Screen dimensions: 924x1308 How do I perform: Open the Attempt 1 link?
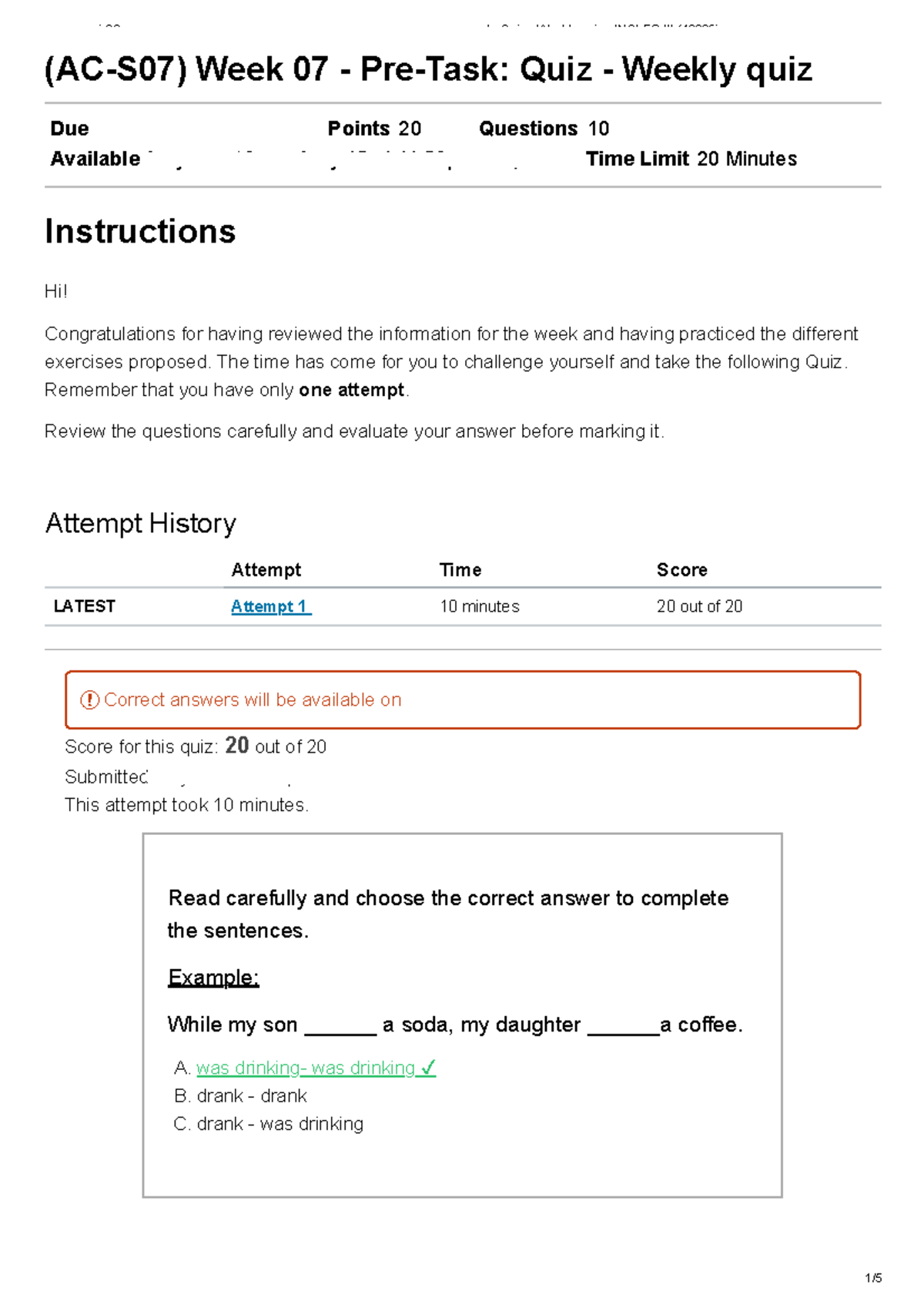pyautogui.click(x=270, y=607)
